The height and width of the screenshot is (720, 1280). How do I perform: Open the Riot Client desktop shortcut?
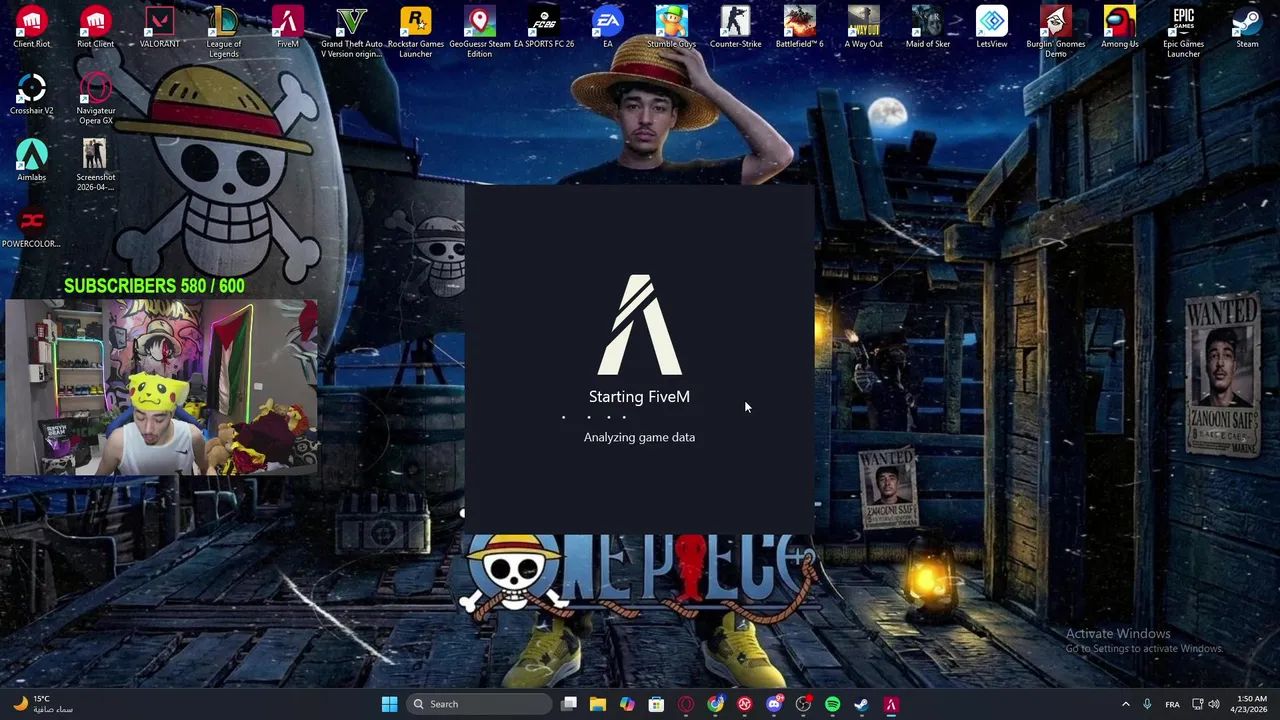click(96, 27)
